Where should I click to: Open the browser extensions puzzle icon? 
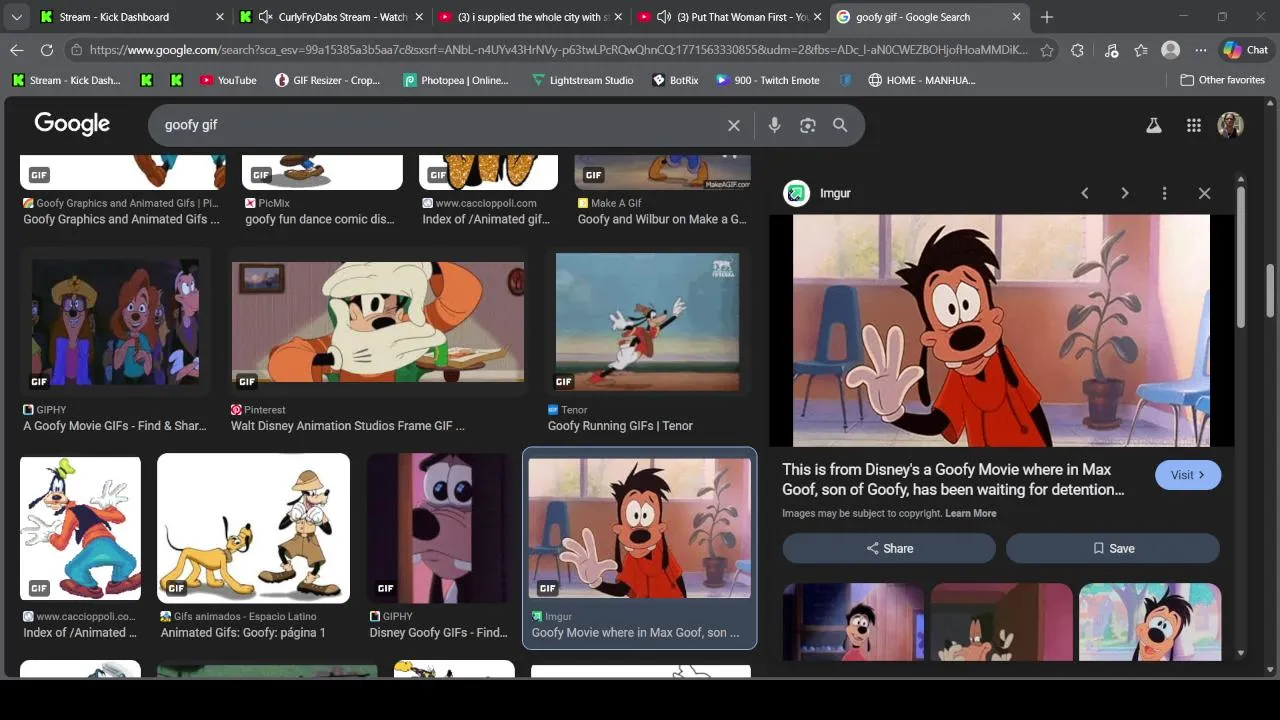[1077, 50]
